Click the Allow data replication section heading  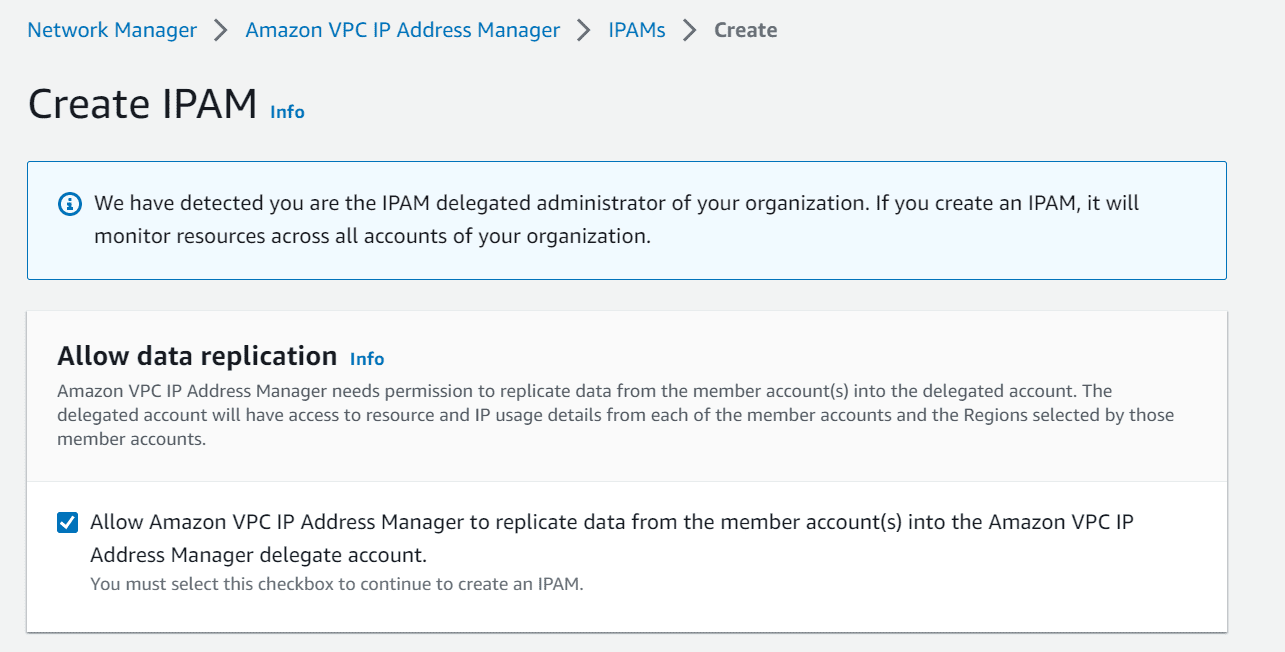(197, 356)
